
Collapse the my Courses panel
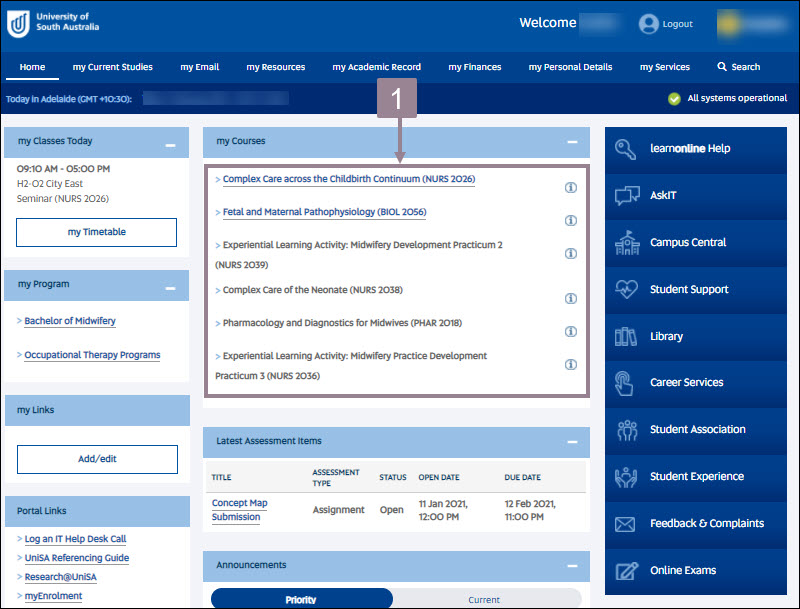pos(573,141)
